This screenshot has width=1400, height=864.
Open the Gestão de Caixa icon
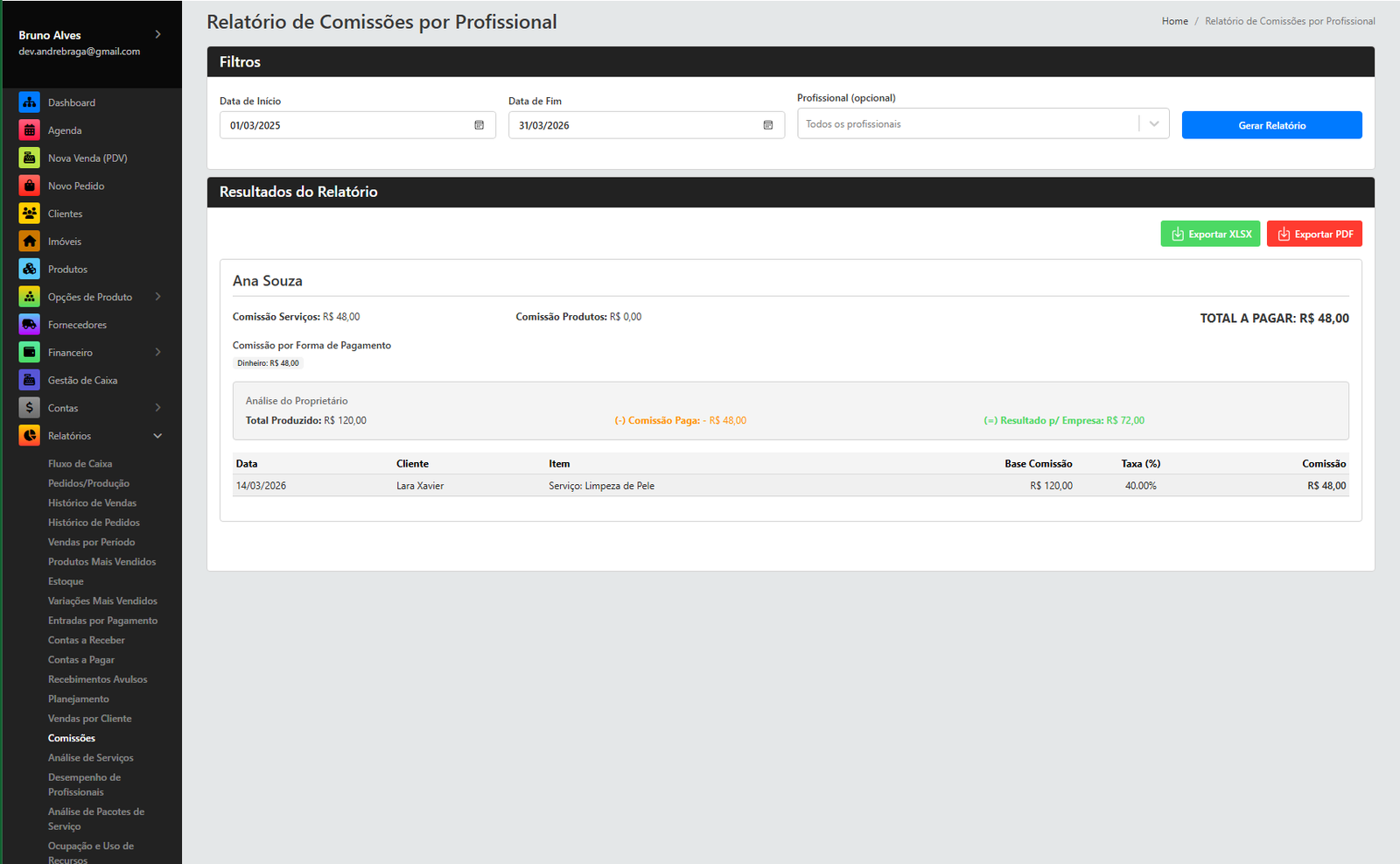[30, 380]
